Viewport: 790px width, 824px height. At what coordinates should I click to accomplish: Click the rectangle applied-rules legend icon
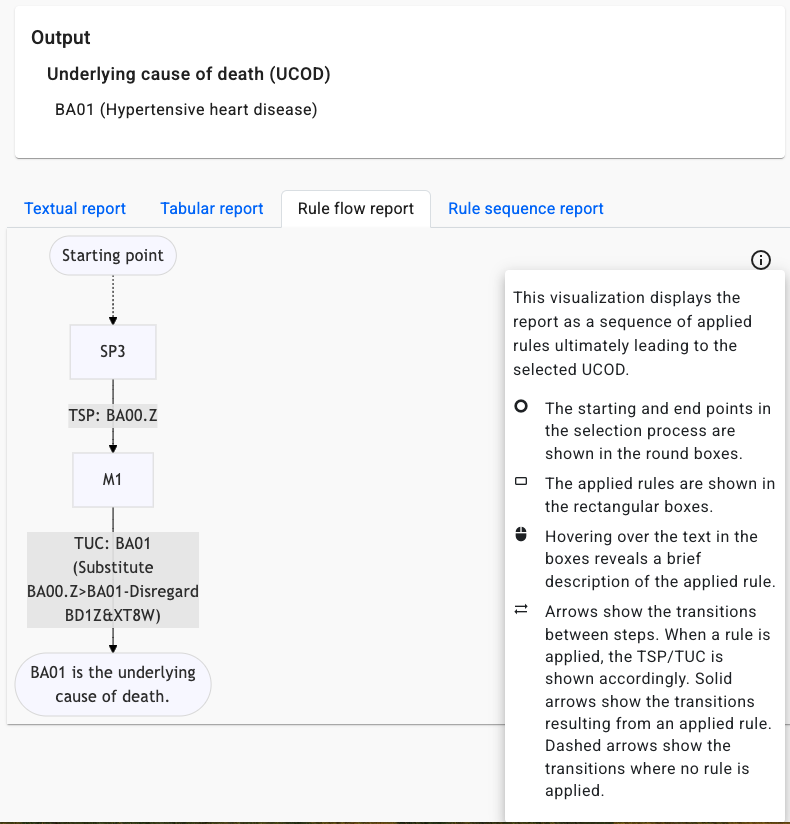[520, 482]
